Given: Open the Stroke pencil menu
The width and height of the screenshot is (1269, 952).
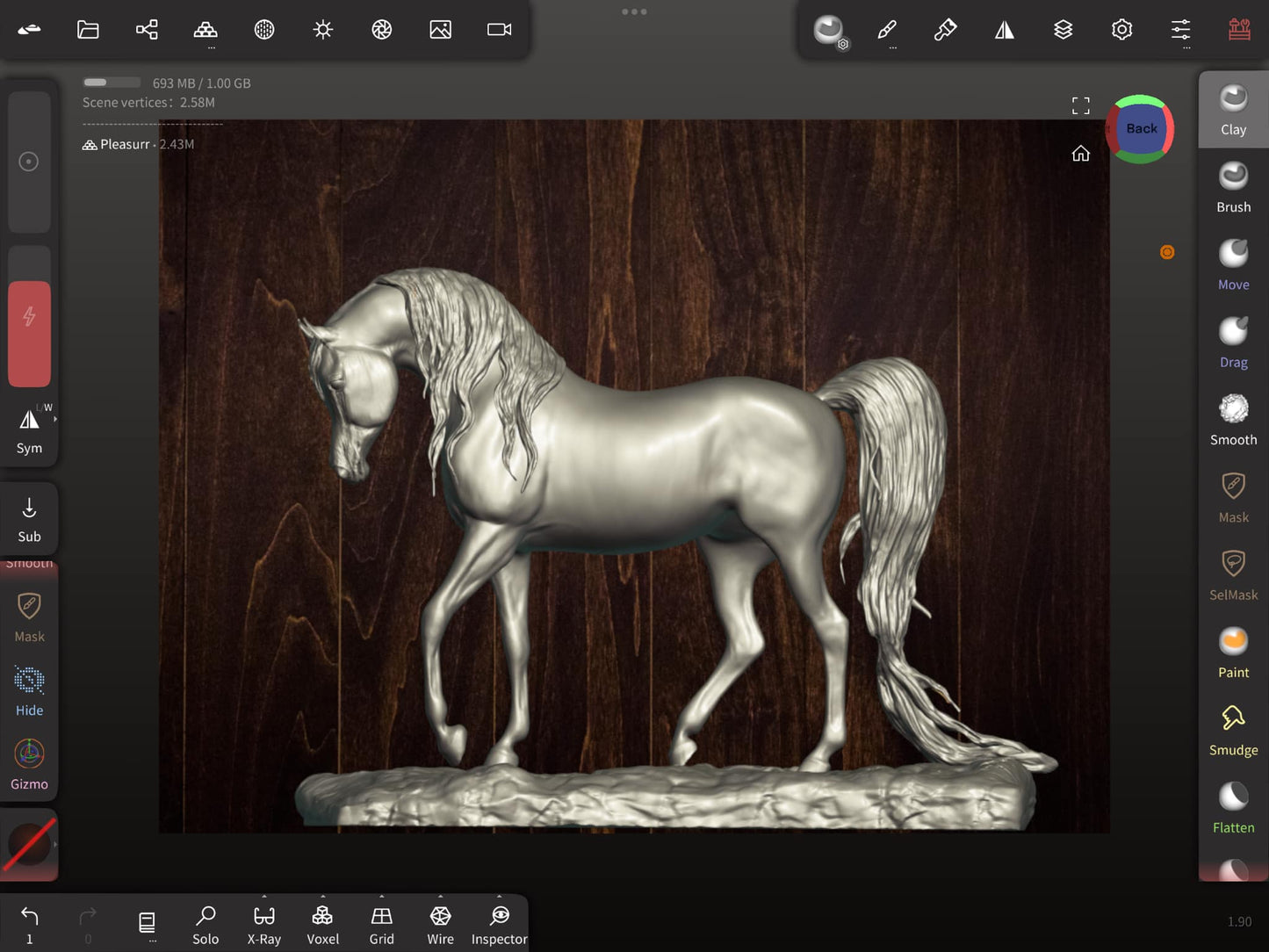Looking at the screenshot, I should [887, 30].
